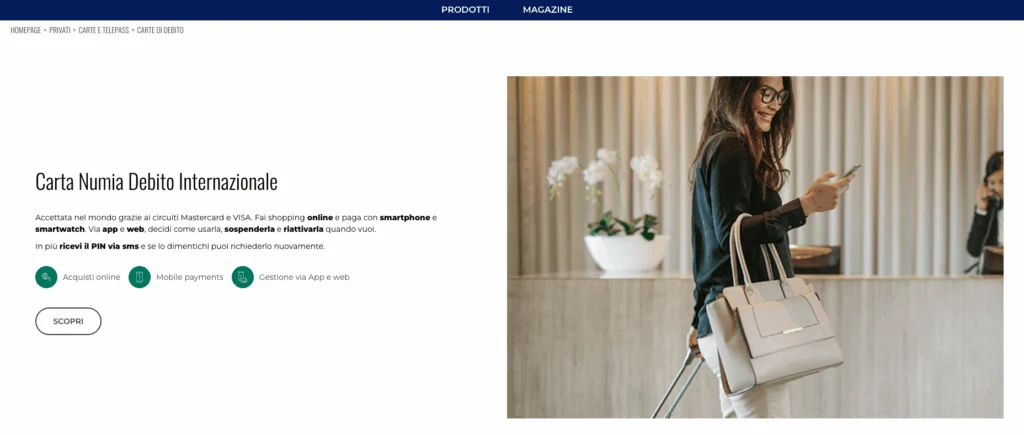Click the SCOPRI button
The height and width of the screenshot is (435, 1024).
click(x=69, y=321)
